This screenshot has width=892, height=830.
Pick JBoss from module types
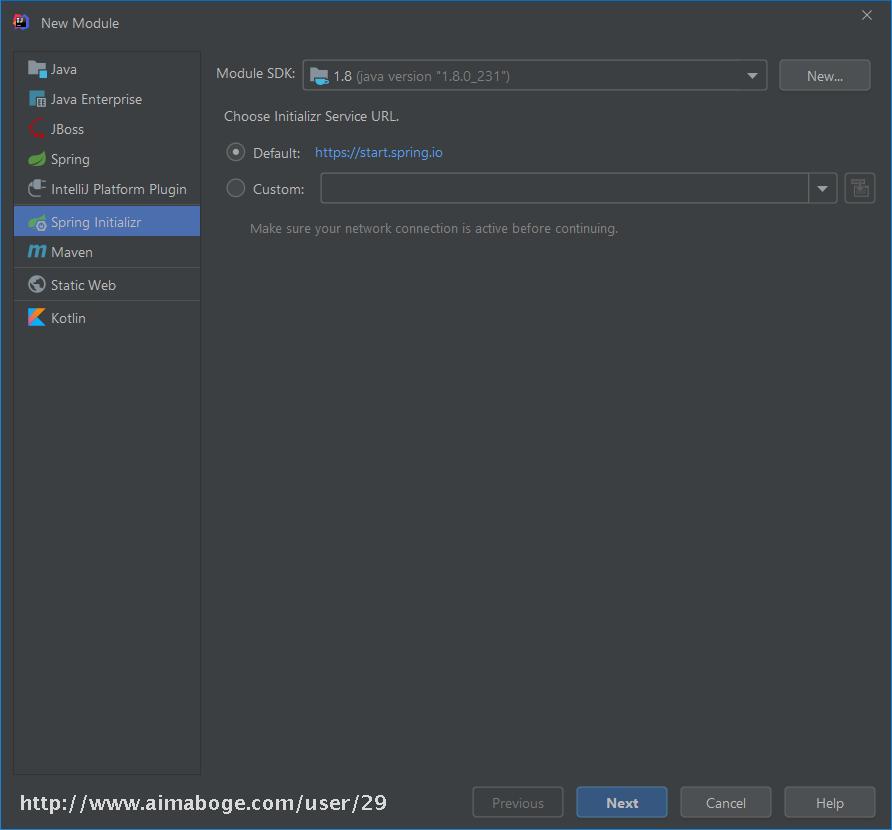point(107,129)
